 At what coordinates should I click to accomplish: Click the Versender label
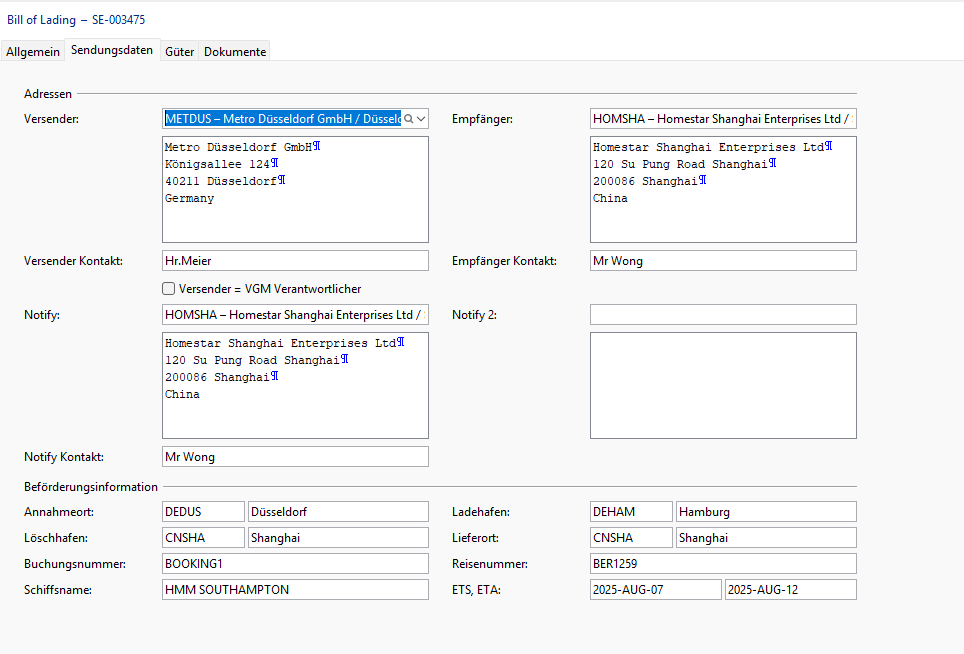(x=52, y=119)
